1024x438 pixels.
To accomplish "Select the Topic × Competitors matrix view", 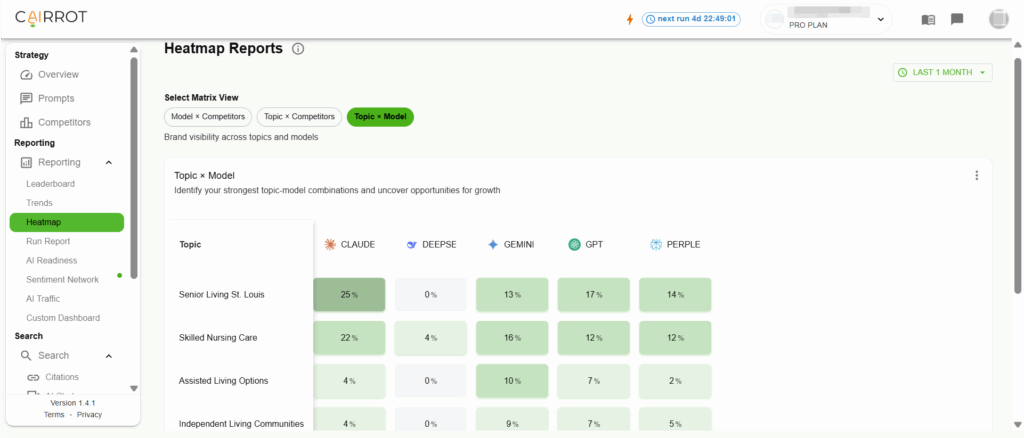I will (x=299, y=117).
